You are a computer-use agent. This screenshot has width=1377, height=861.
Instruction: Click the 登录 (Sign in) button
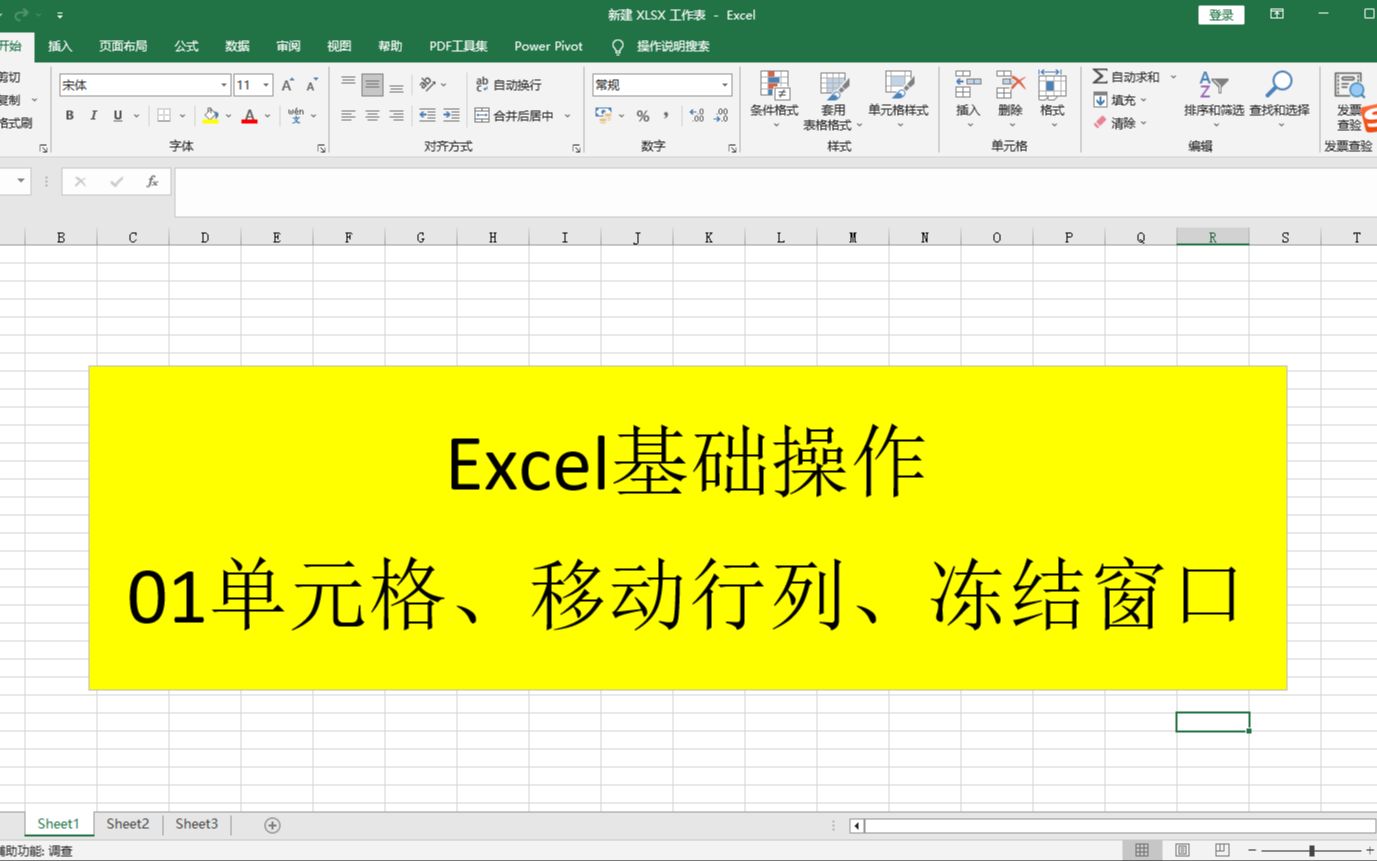point(1220,15)
